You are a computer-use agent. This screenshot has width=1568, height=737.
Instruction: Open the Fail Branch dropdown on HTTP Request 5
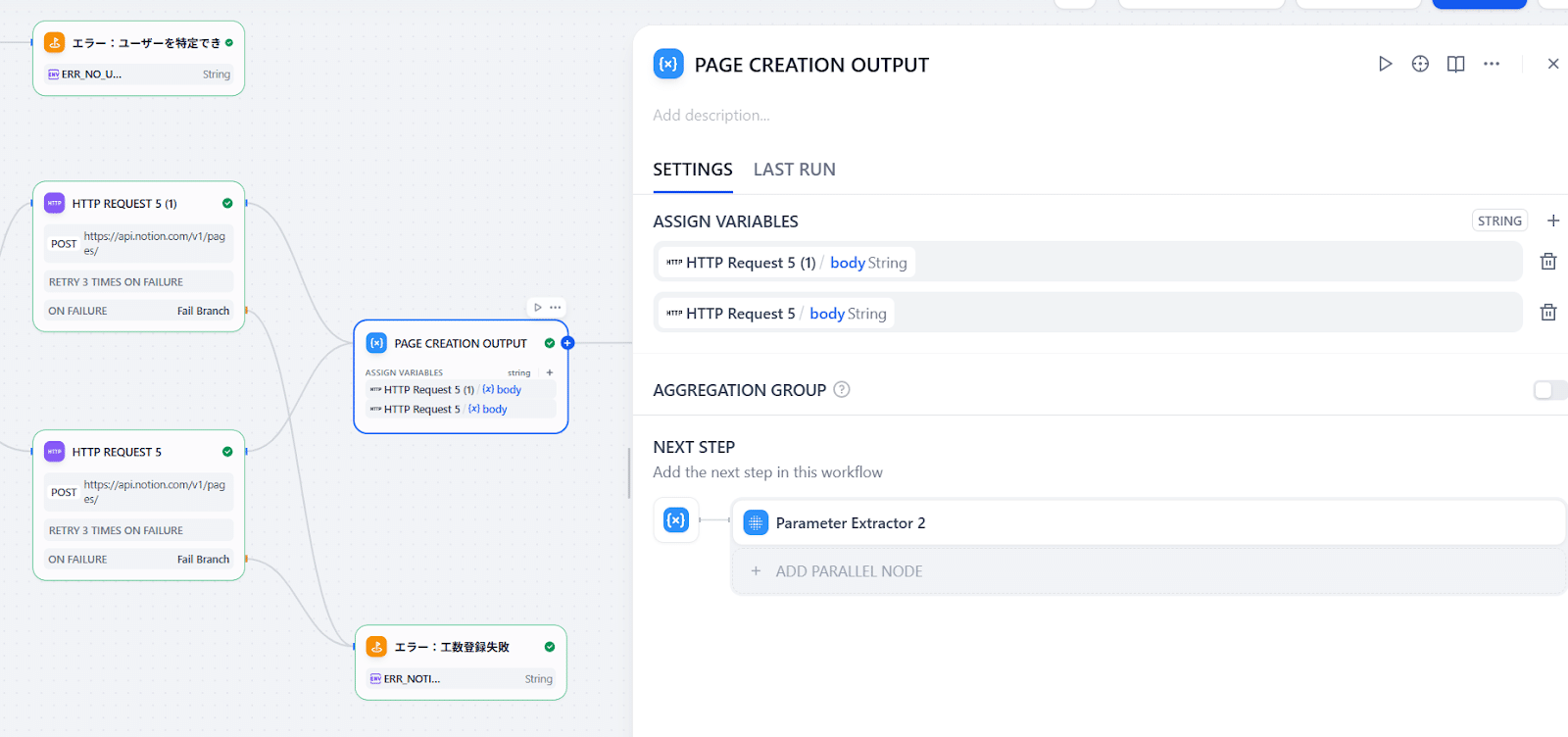coord(203,560)
